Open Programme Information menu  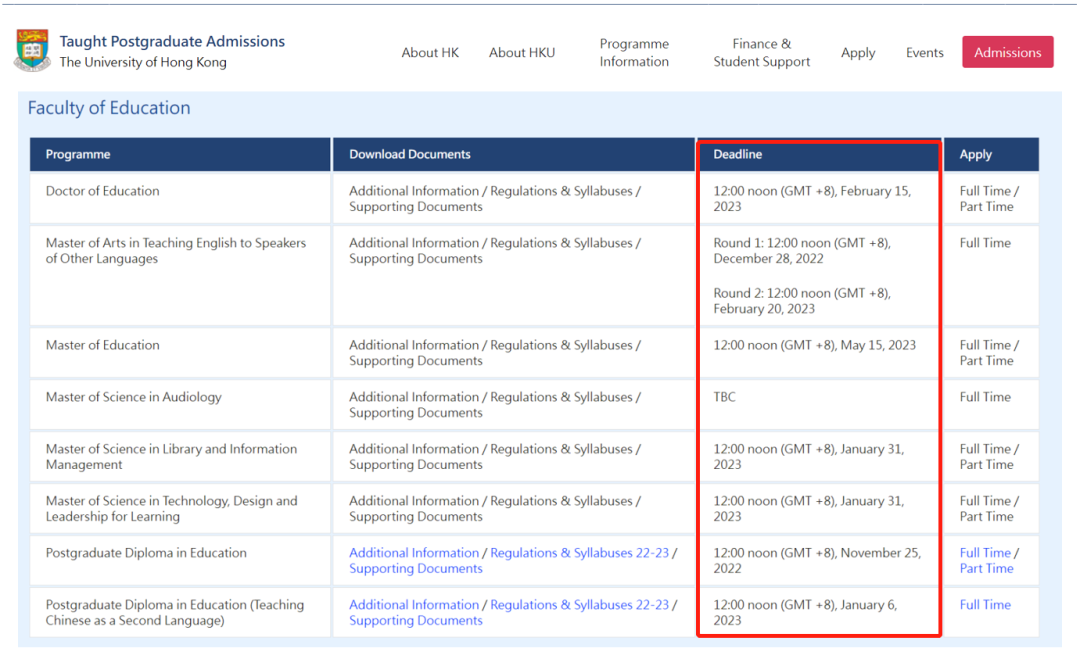tap(634, 52)
